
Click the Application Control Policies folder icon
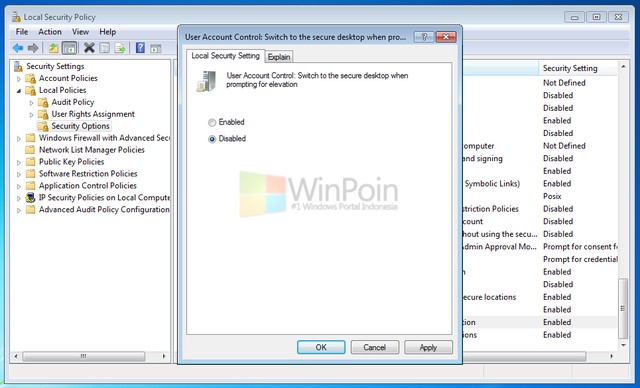tap(30, 186)
